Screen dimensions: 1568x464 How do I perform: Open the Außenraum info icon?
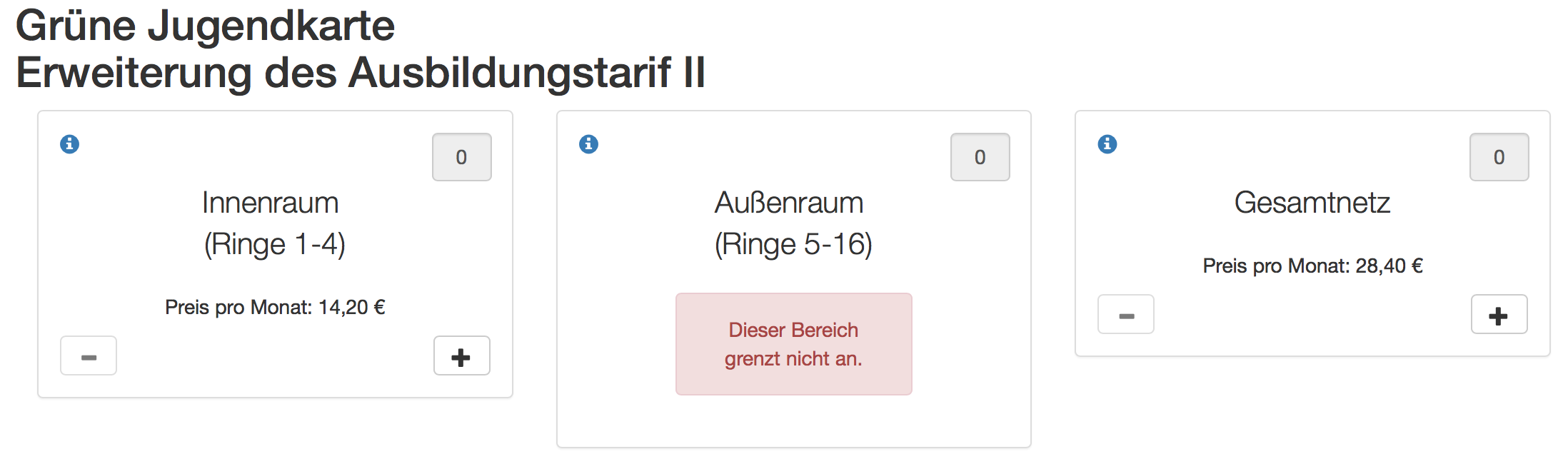pyautogui.click(x=588, y=144)
